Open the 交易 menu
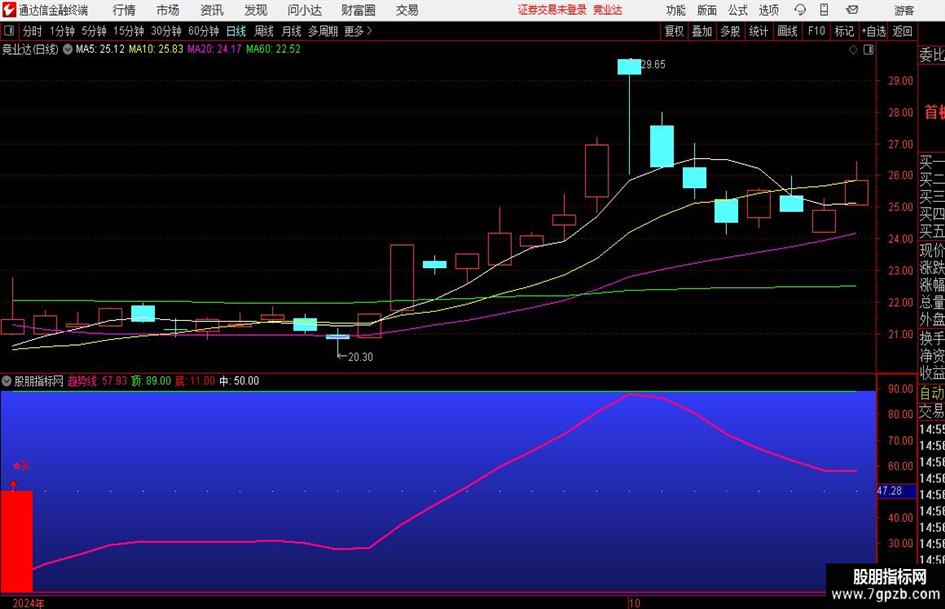Screen dimensions: 945x609 [x=407, y=10]
